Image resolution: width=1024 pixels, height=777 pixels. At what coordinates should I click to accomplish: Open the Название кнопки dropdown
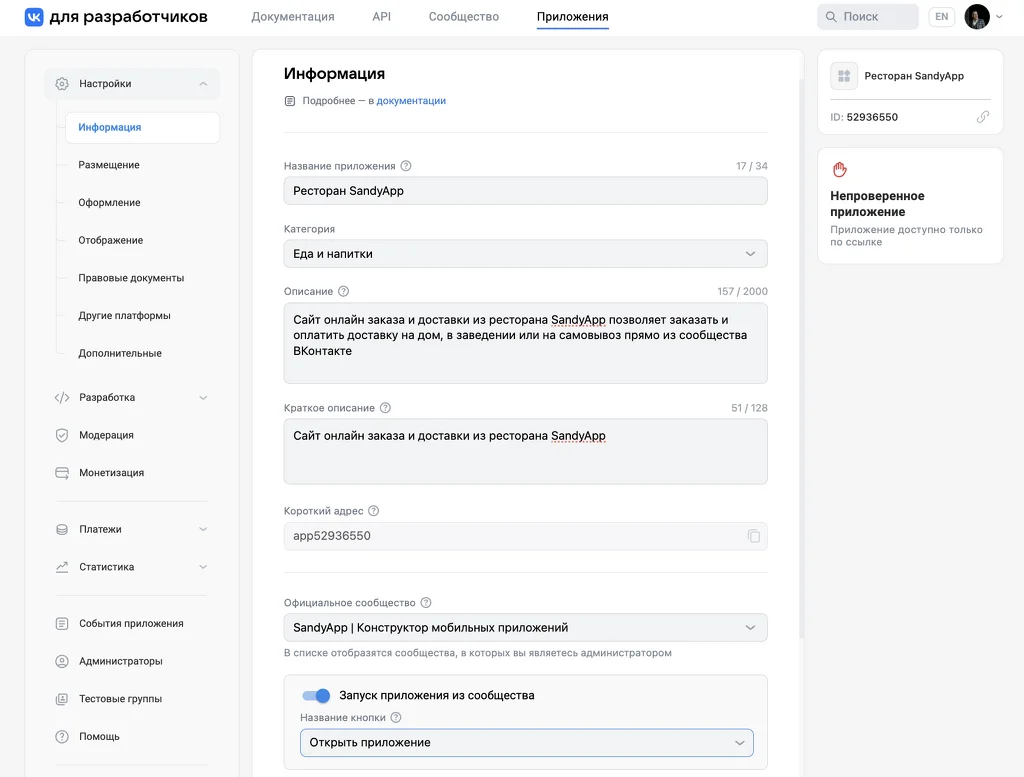(526, 743)
